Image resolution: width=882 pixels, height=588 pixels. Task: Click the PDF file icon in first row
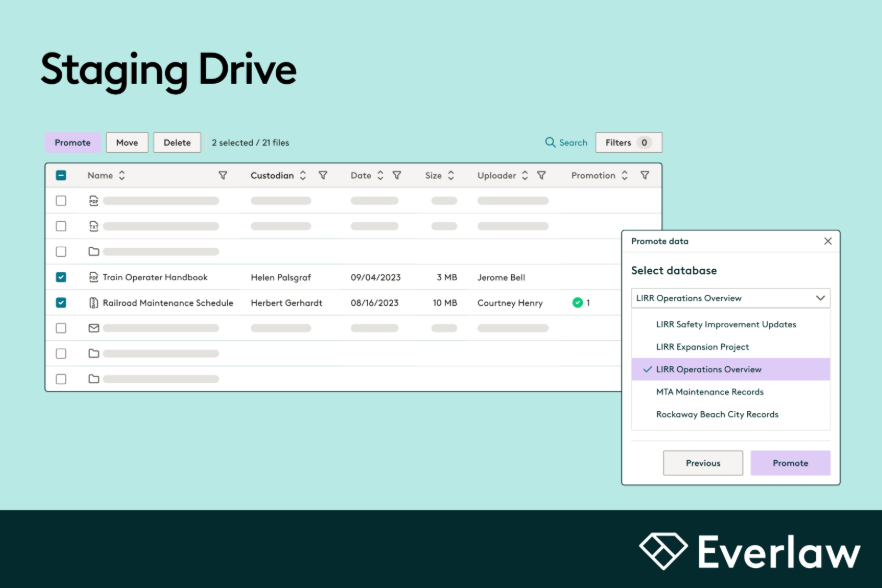(x=93, y=201)
